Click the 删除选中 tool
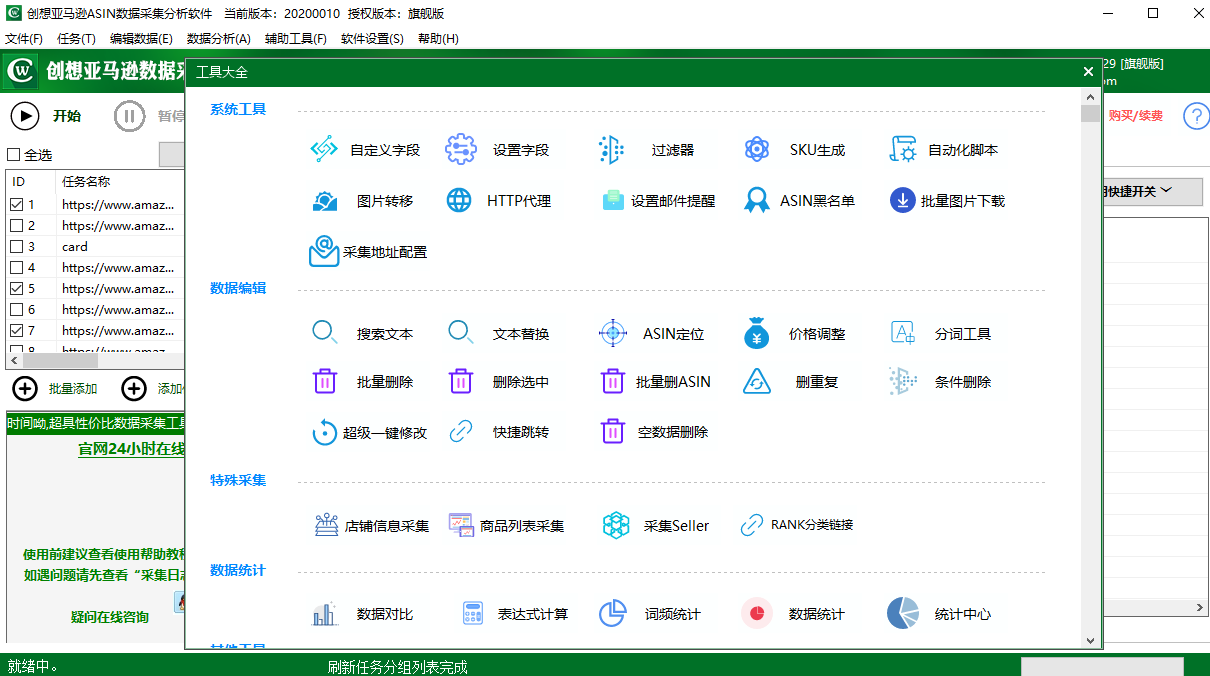Image resolution: width=1210 pixels, height=676 pixels. coord(498,382)
